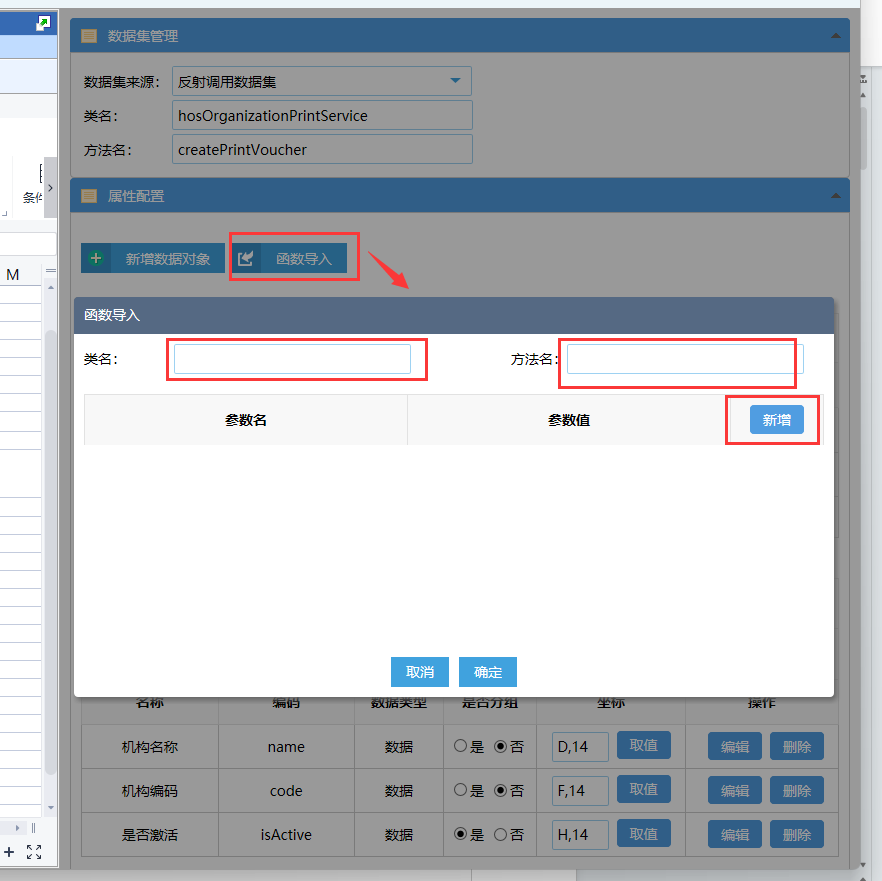This screenshot has width=882, height=881.
Task: Click the 类名 input field in dialog
Action: pyautogui.click(x=292, y=359)
